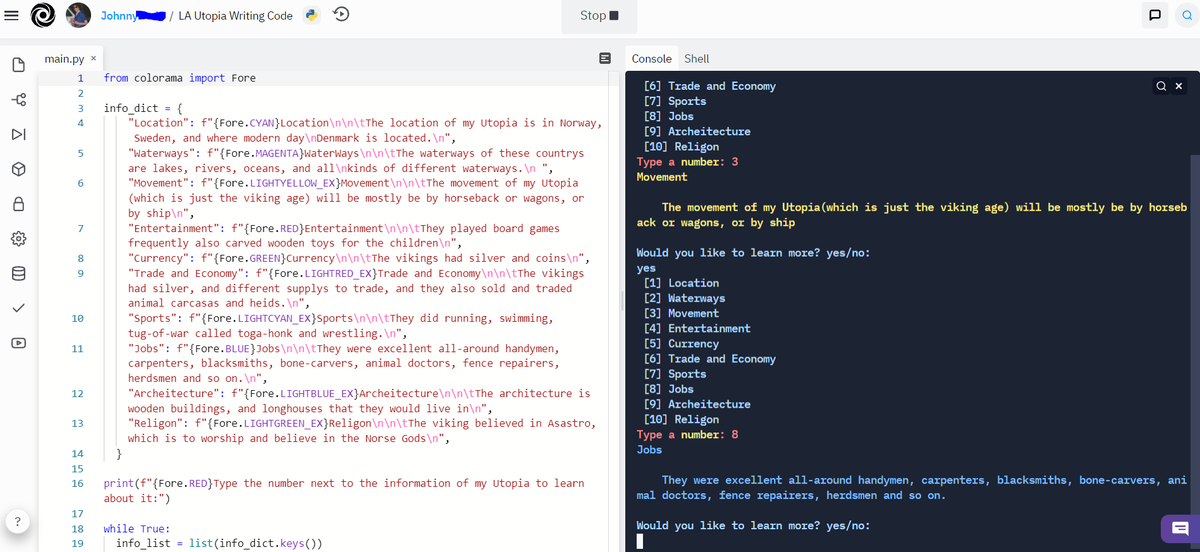Switch to the Shell tab
The height and width of the screenshot is (552, 1200).
tap(696, 59)
